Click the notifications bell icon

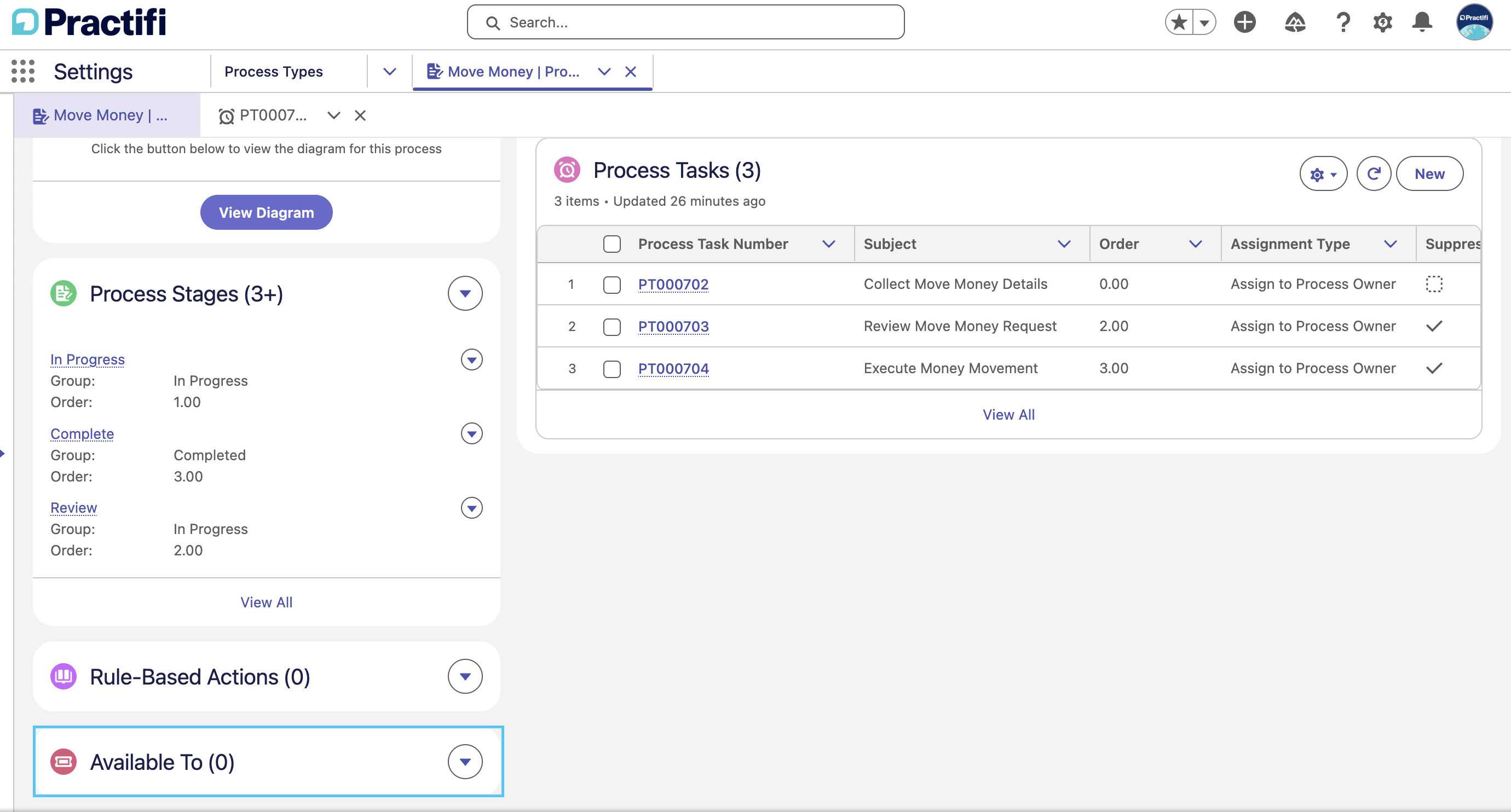1422,22
